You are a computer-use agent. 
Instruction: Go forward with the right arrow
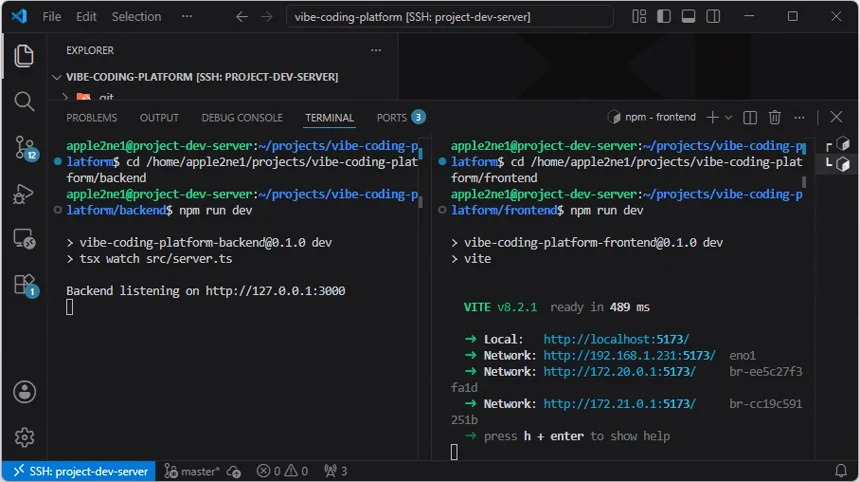click(x=267, y=17)
